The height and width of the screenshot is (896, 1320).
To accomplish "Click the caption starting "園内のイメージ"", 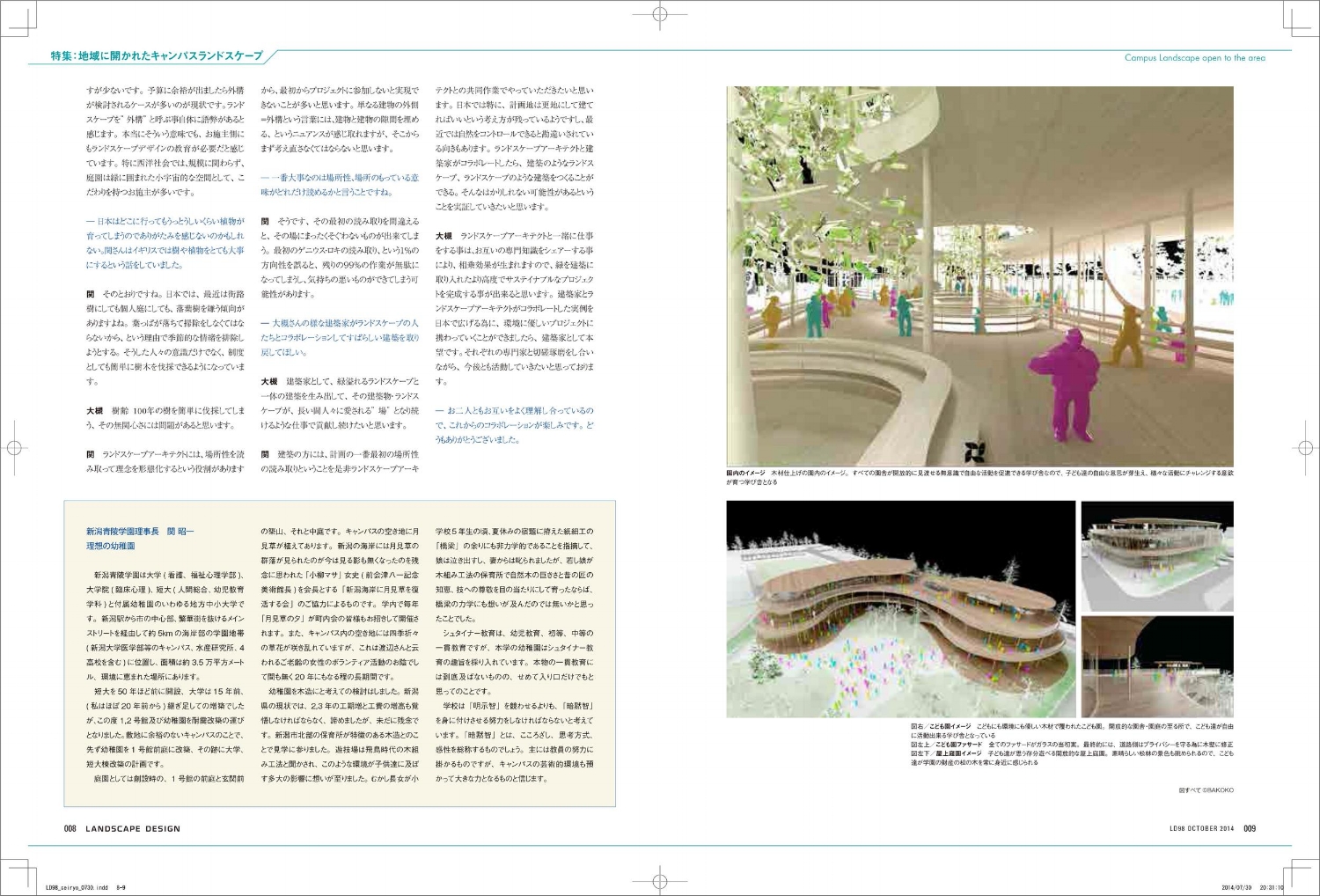I will click(x=979, y=477).
